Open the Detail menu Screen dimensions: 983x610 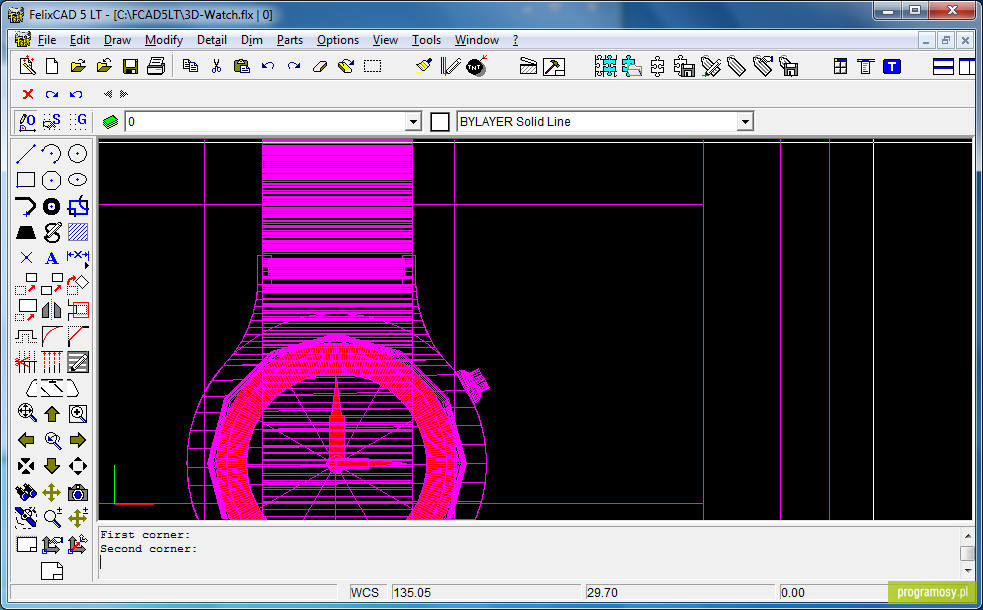tap(212, 40)
